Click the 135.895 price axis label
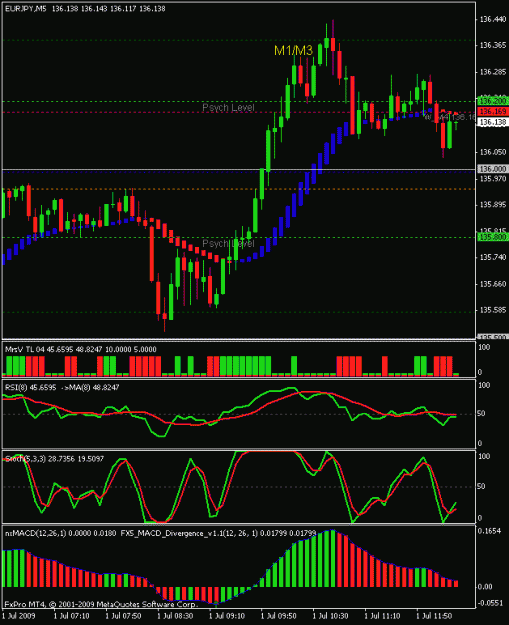This screenshot has height=625, width=509. tap(493, 205)
